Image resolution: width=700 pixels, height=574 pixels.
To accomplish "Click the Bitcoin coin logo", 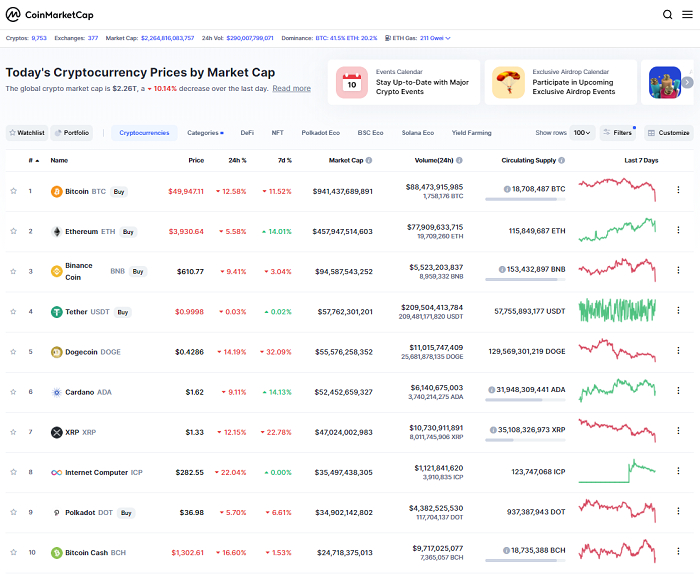I will (x=57, y=191).
